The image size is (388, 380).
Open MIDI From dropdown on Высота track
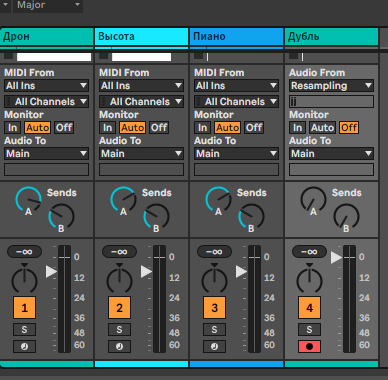[141, 86]
